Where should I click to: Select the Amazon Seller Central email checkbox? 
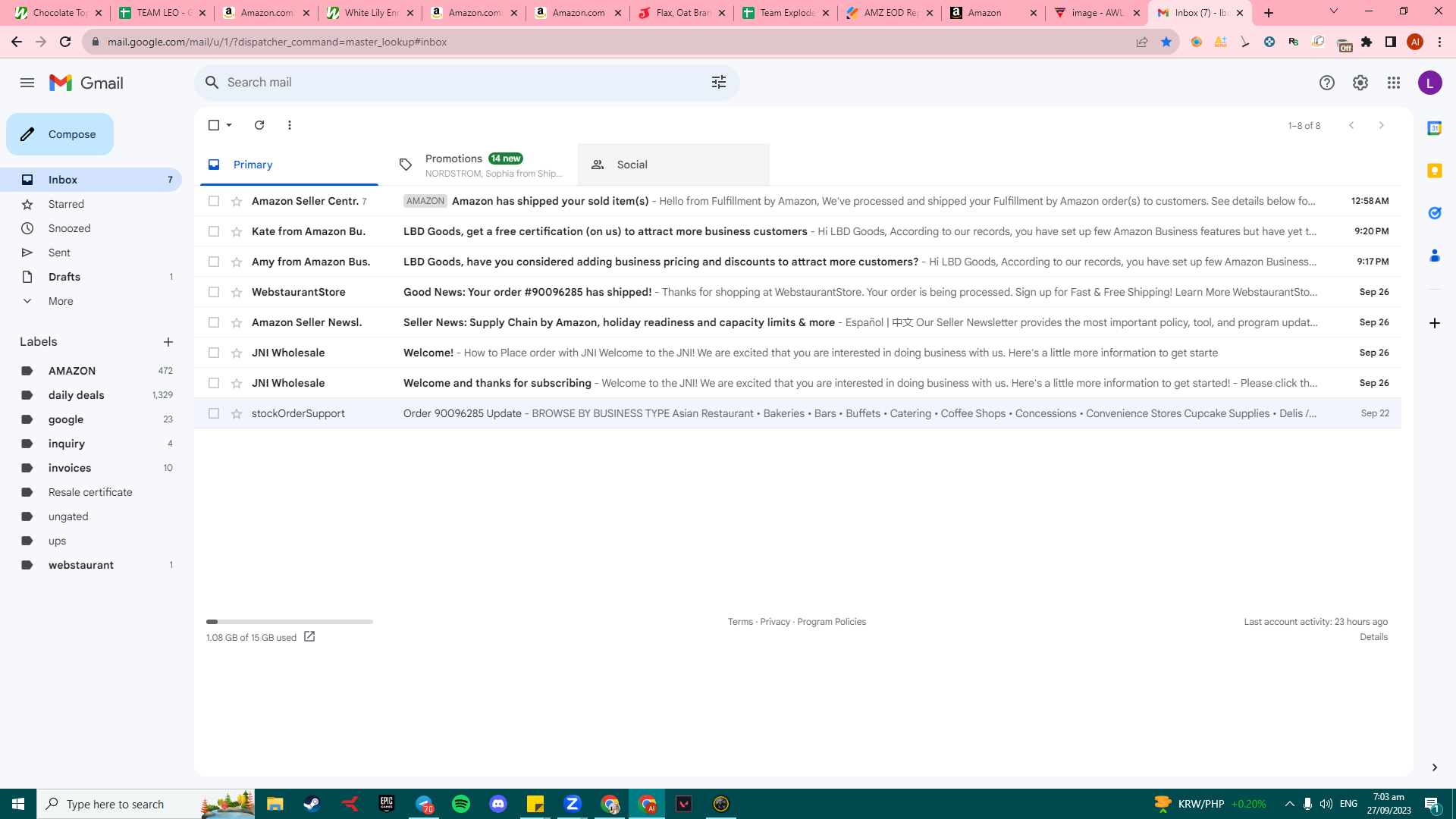coord(214,201)
